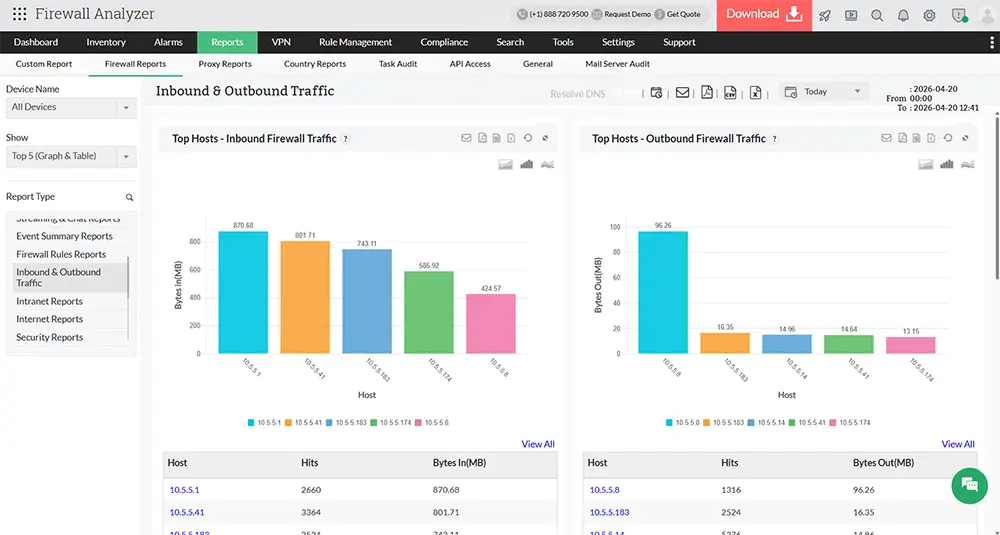Image resolution: width=1000 pixels, height=535 pixels.
Task: Open the Dashboard tab
Action: pyautogui.click(x=36, y=42)
